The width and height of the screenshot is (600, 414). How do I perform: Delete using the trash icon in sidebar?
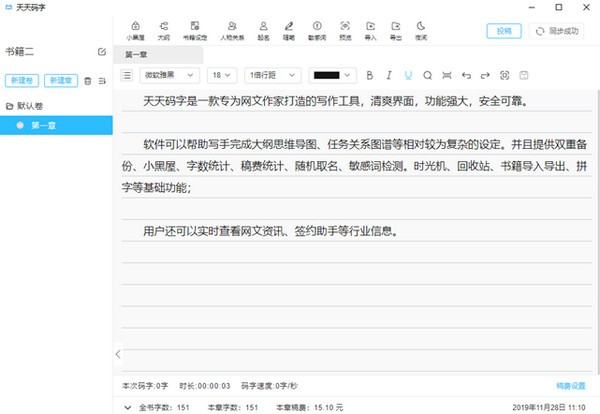coord(87,80)
